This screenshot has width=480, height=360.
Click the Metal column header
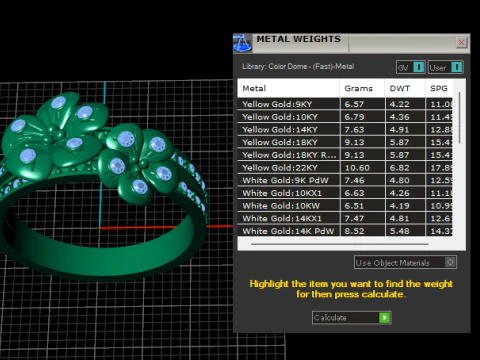tap(288, 88)
